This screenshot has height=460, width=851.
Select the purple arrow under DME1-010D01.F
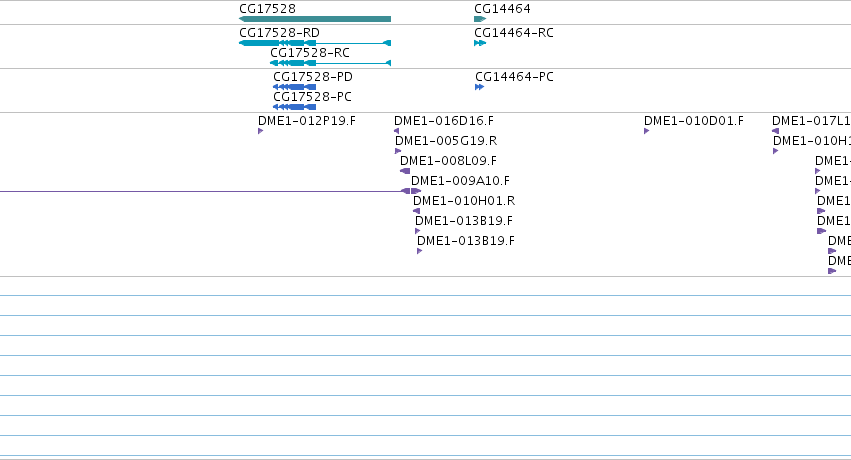(x=646, y=131)
